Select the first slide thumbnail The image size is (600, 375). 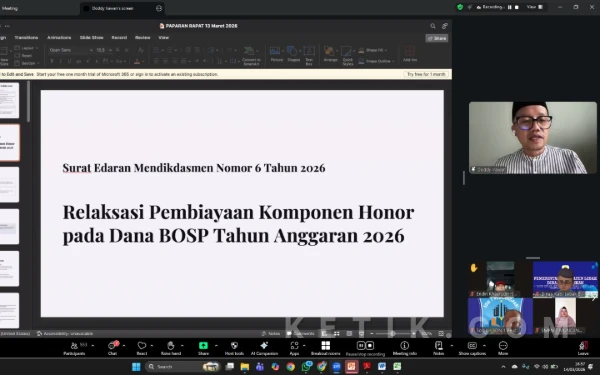9,100
